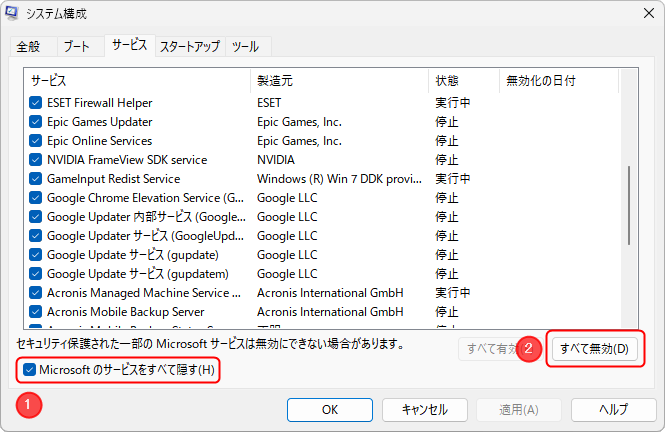Uncheck Google Updater 内部サービス checkbox

[x=36, y=217]
